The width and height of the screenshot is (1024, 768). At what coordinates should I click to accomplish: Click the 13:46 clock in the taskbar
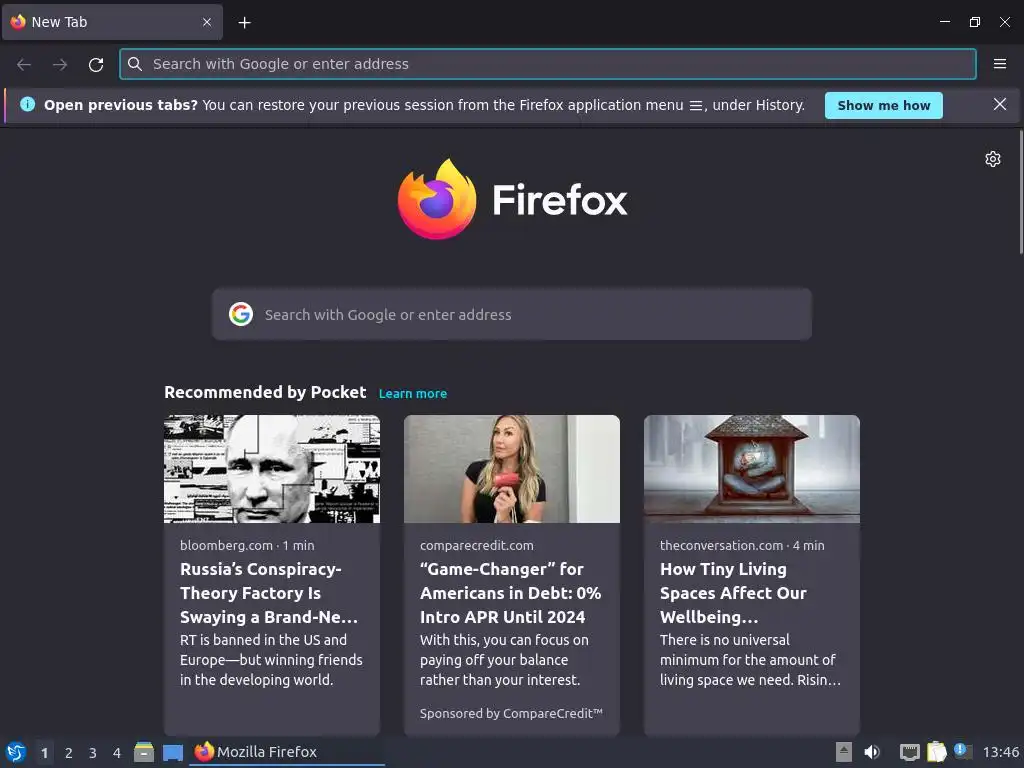(1000, 752)
